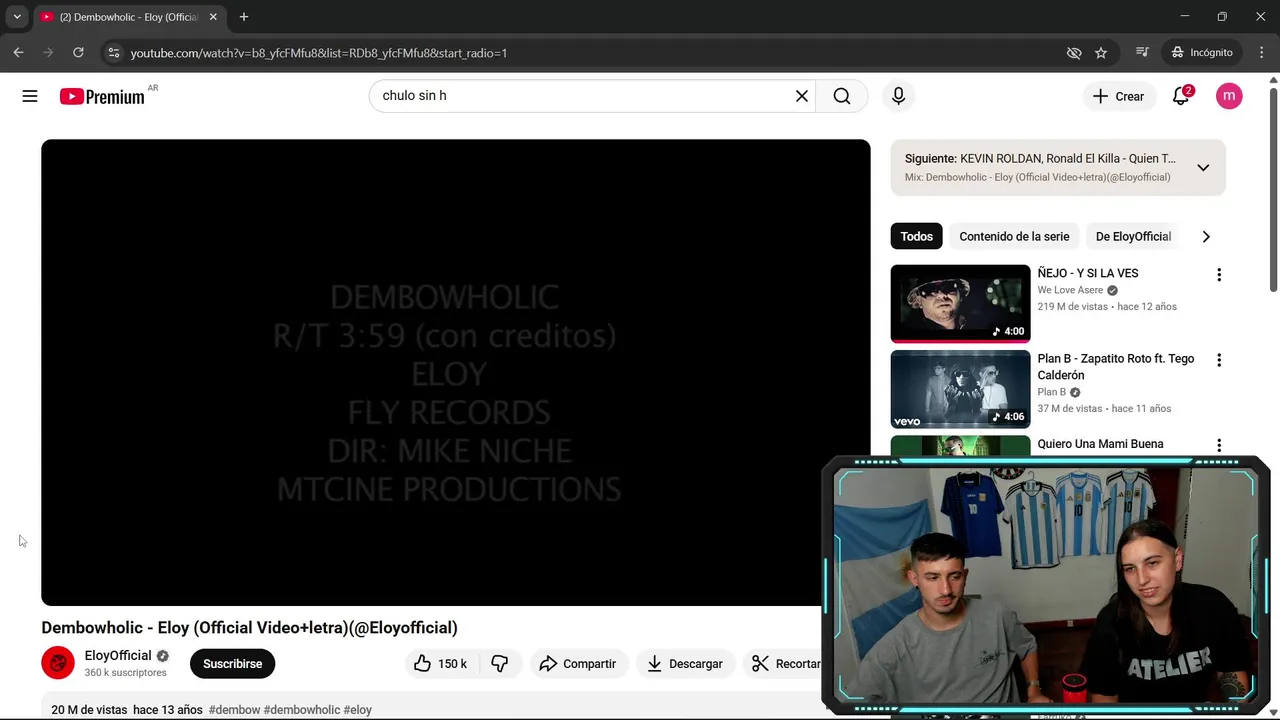1280x720 pixels.
Task: View site information icon in address bar
Action: point(114,52)
